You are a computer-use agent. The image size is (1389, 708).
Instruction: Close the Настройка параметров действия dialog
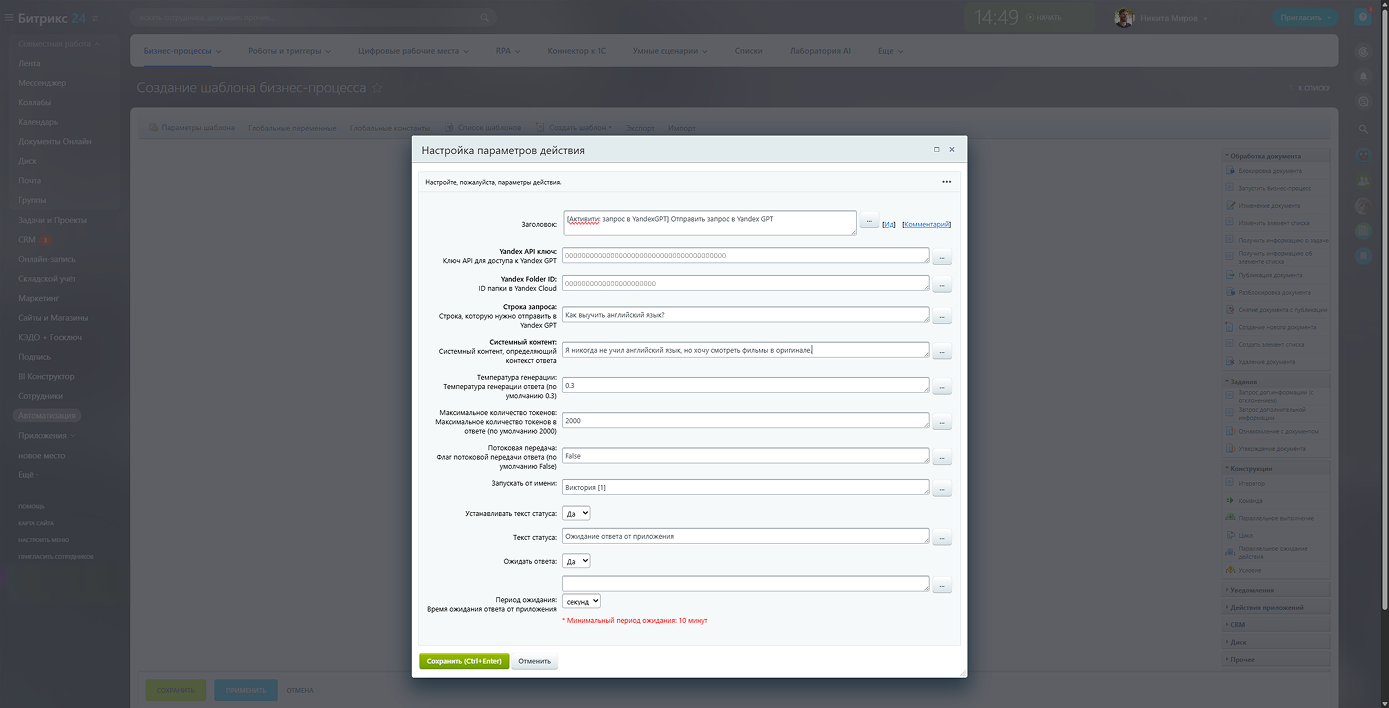click(952, 149)
